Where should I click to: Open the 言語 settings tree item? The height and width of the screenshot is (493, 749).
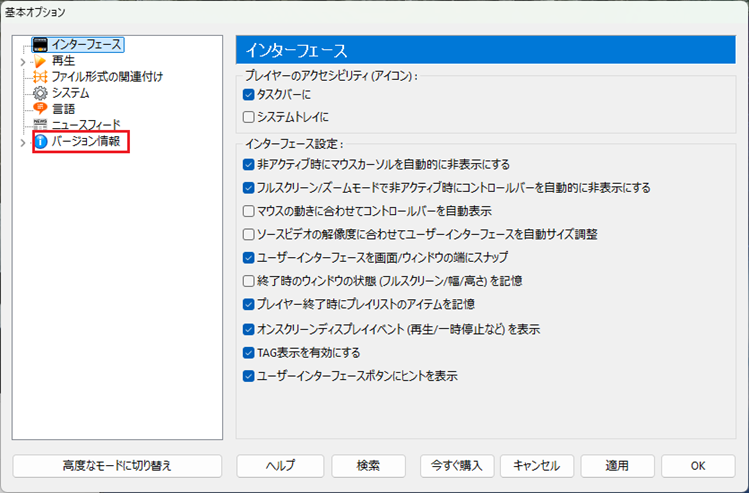[x=64, y=108]
